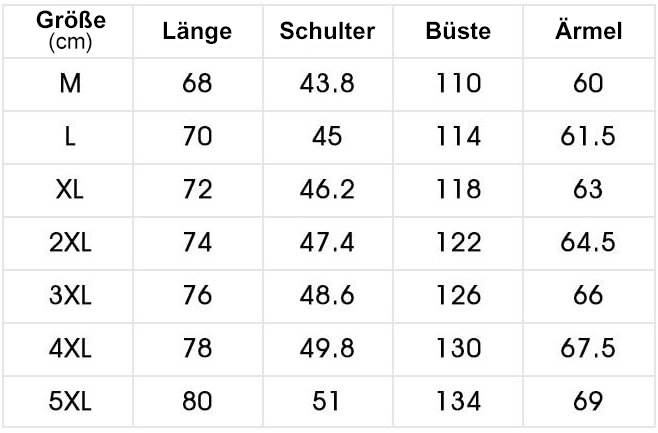
Task: Select shoulder value 51 for 5XL
Action: [x=326, y=401]
